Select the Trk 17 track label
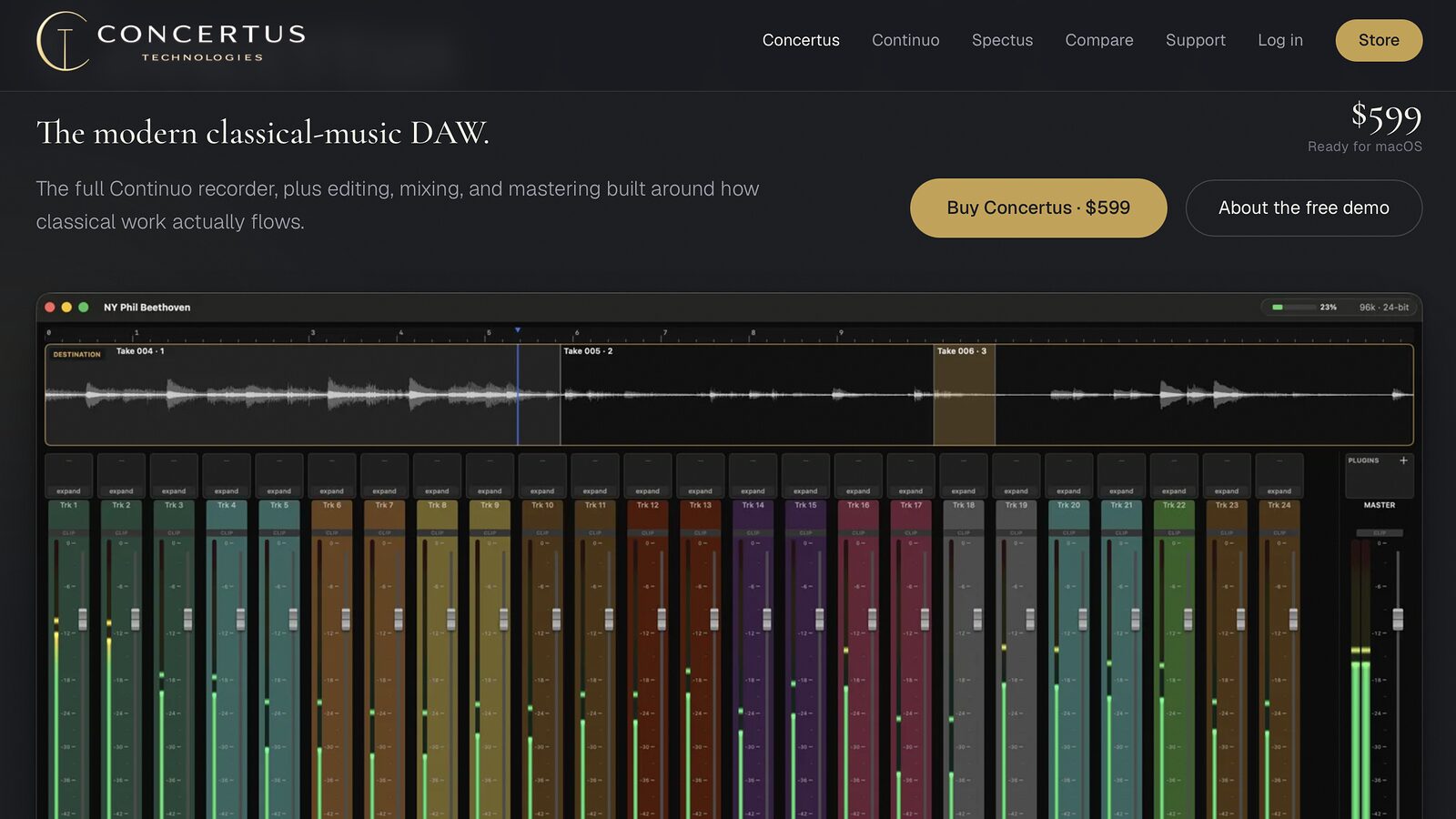Screen dimensions: 1456x819 (x=911, y=505)
